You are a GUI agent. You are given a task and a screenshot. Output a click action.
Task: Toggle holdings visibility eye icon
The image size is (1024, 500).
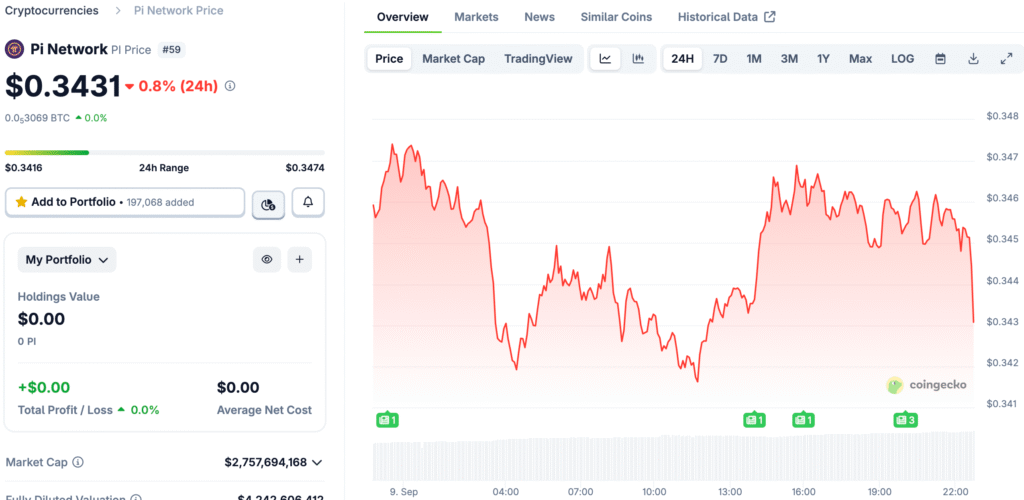(266, 260)
